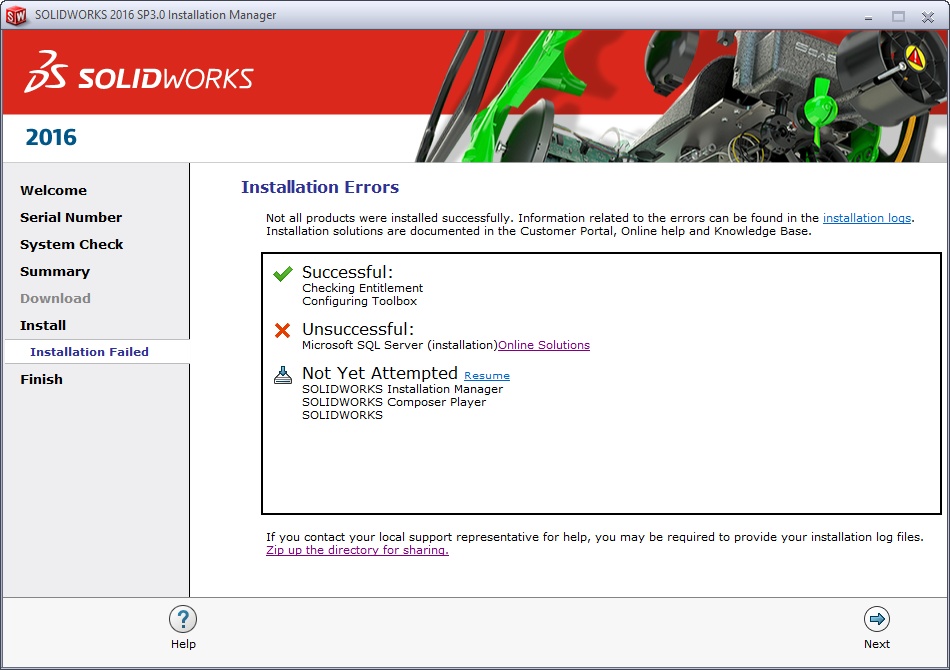
Task: Open the Online Solutions link
Action: [x=543, y=345]
